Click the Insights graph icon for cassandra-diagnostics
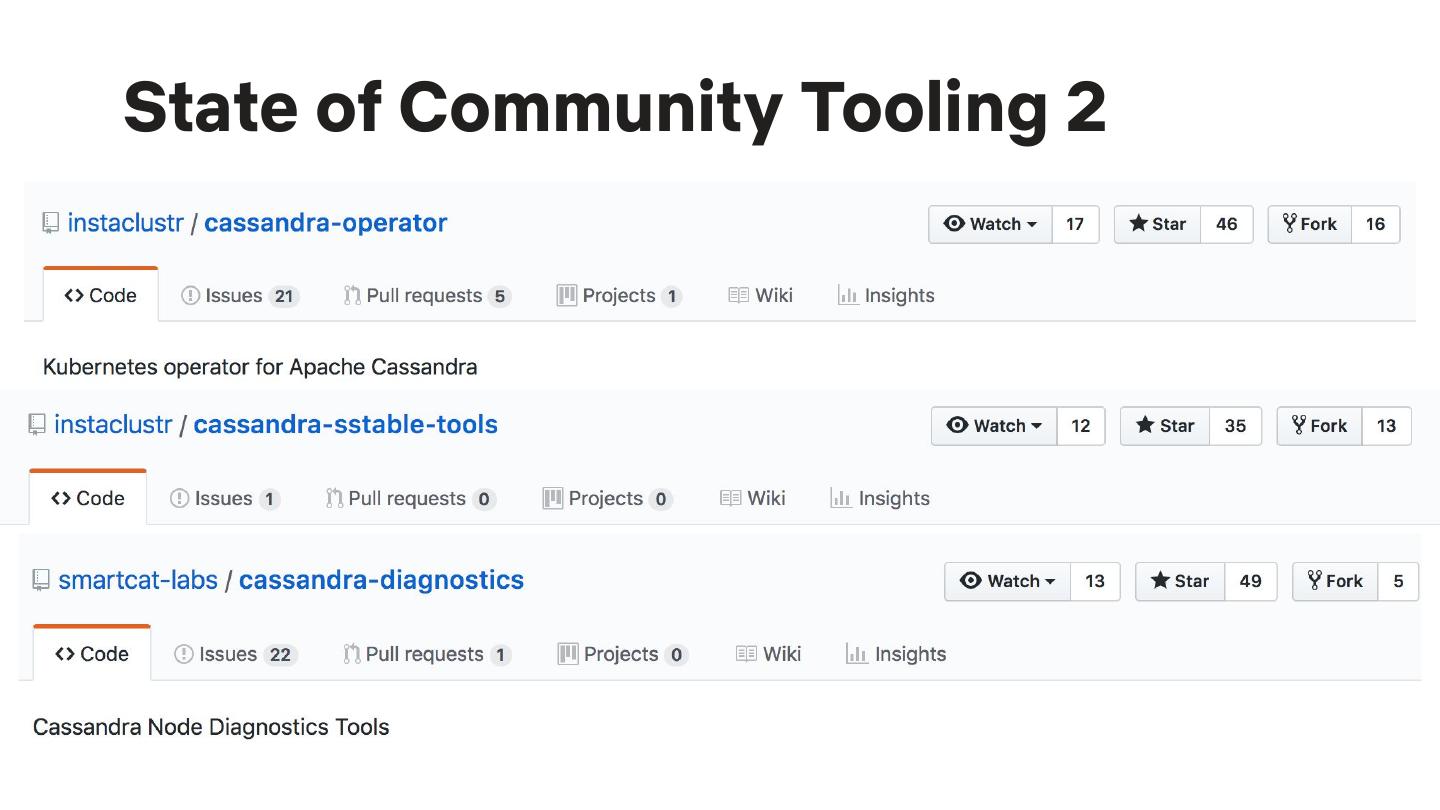Image resolution: width=1440 pixels, height=810 pixels. [x=856, y=654]
